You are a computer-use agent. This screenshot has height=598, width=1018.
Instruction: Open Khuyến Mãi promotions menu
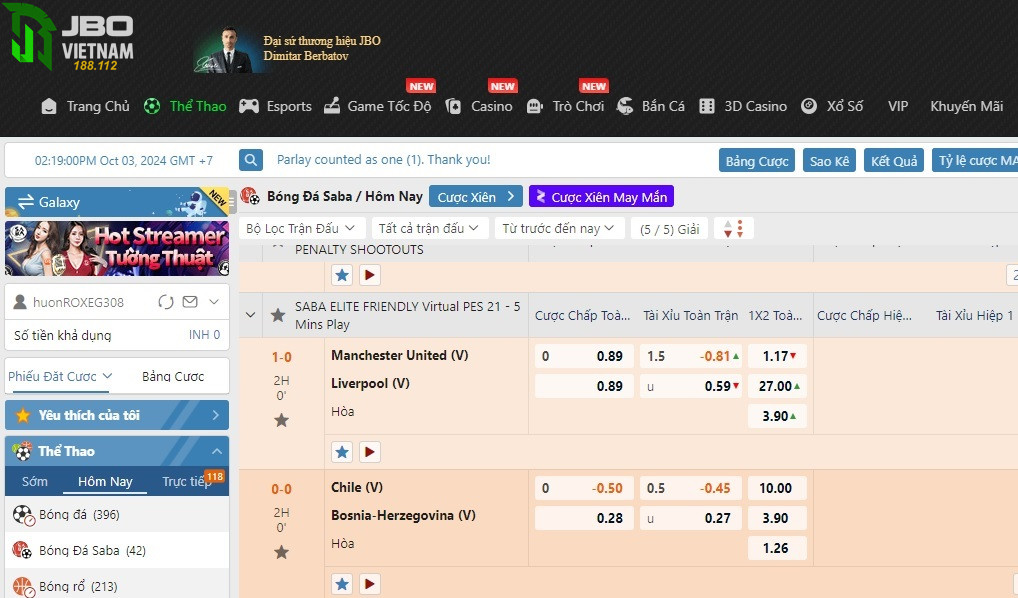pyautogui.click(x=966, y=106)
